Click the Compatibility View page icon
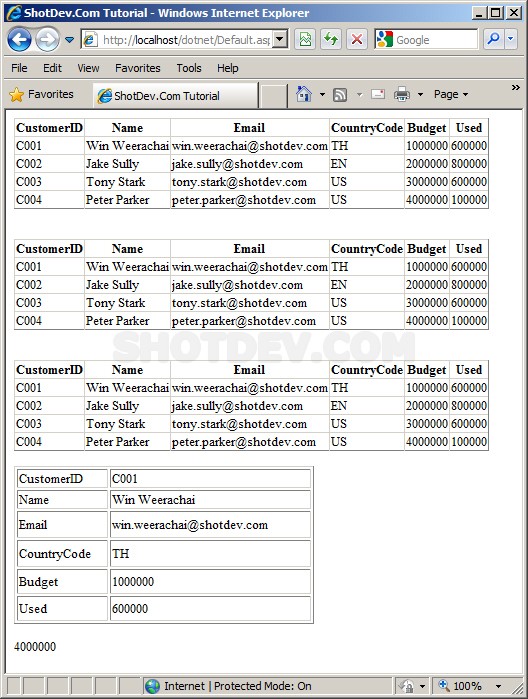Screen dimensions: 528x699 point(305,40)
